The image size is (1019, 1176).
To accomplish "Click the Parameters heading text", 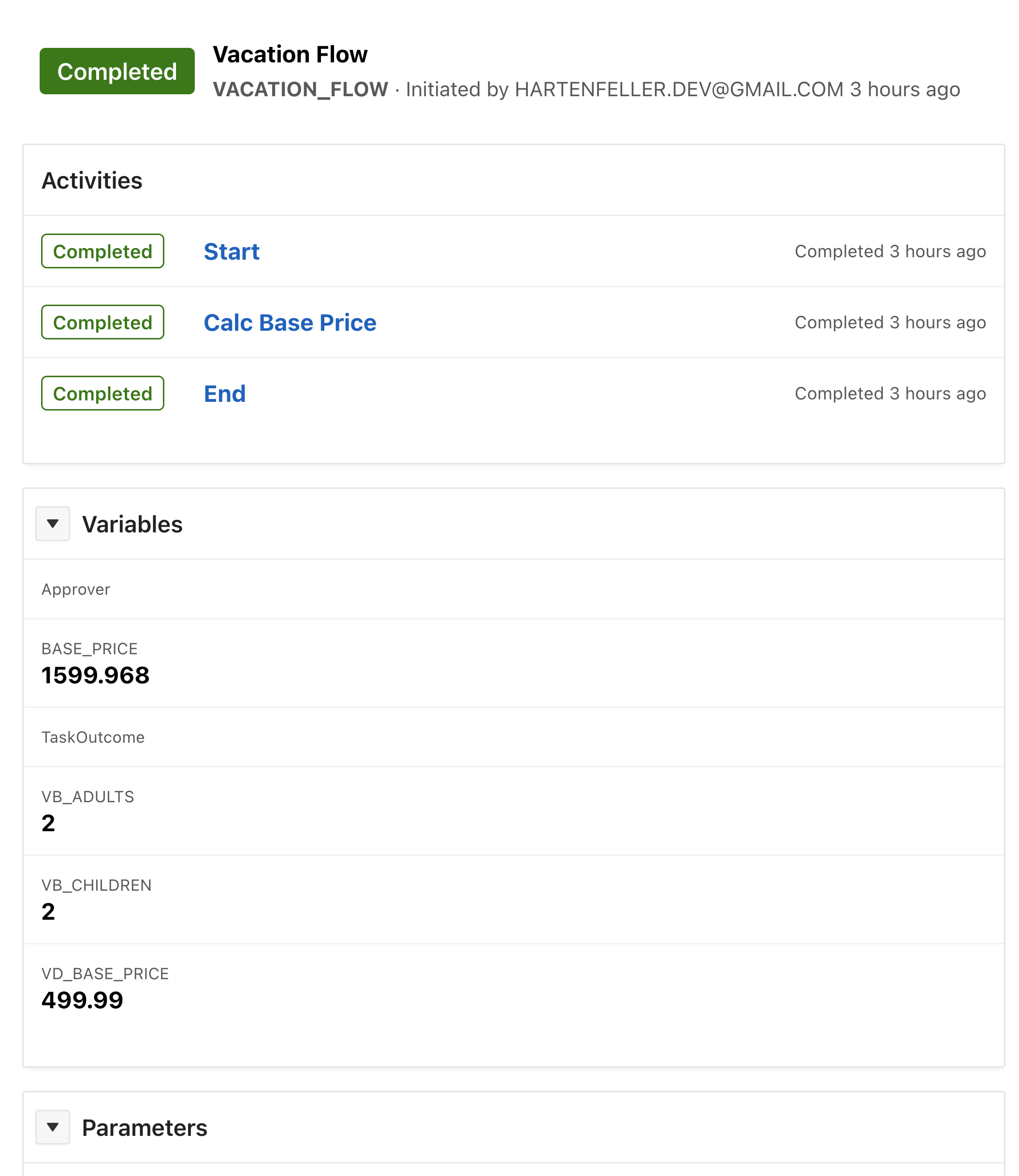I will point(145,1128).
